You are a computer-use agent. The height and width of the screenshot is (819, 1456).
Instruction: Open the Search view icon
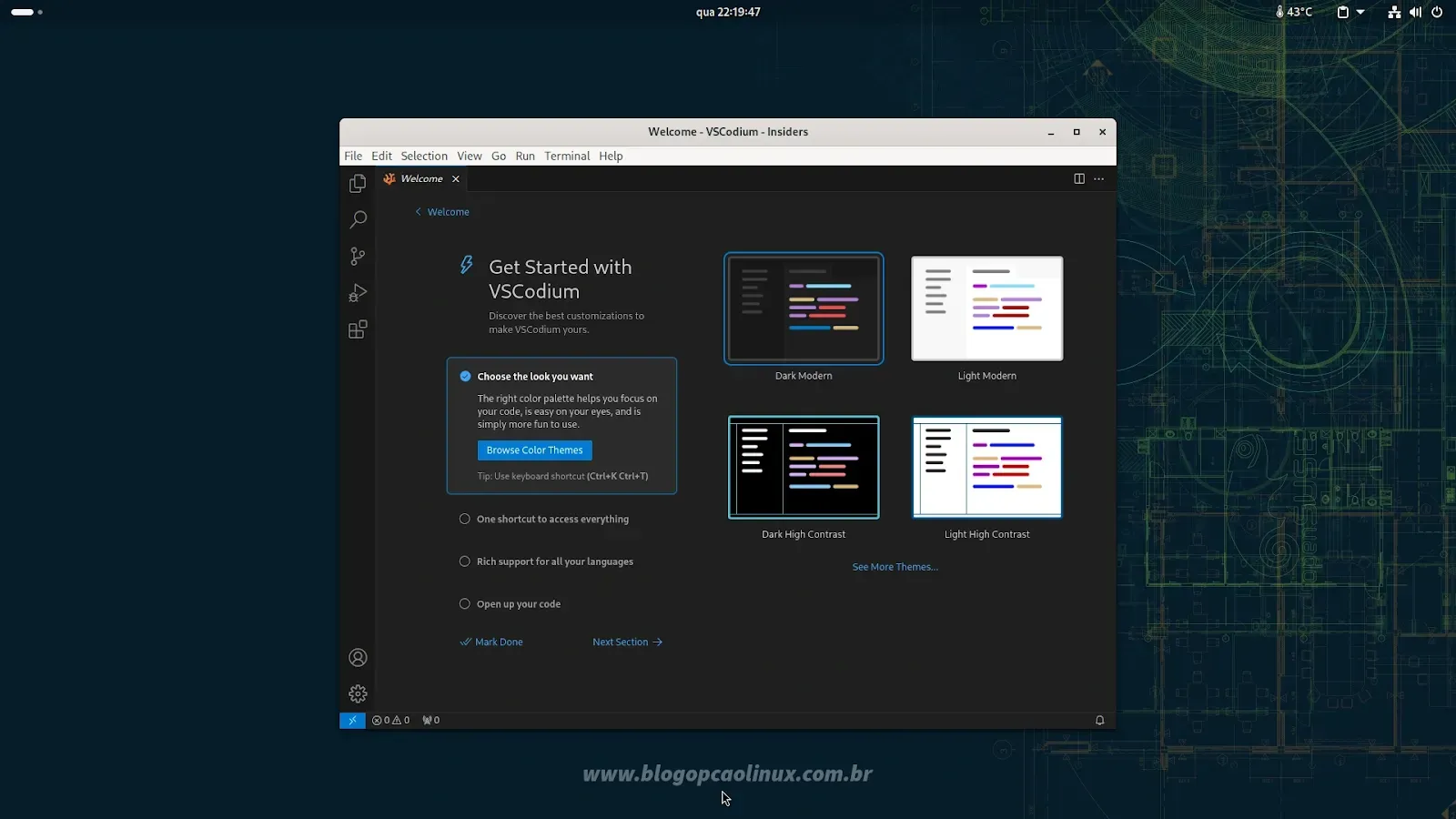click(x=358, y=219)
